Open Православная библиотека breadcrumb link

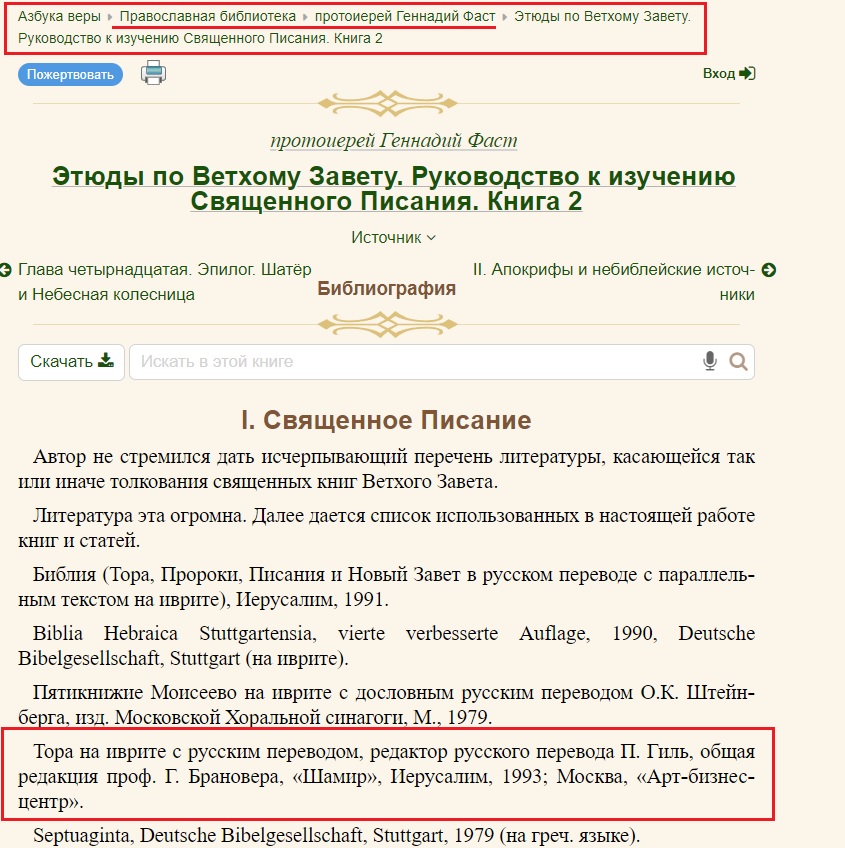pos(208,16)
